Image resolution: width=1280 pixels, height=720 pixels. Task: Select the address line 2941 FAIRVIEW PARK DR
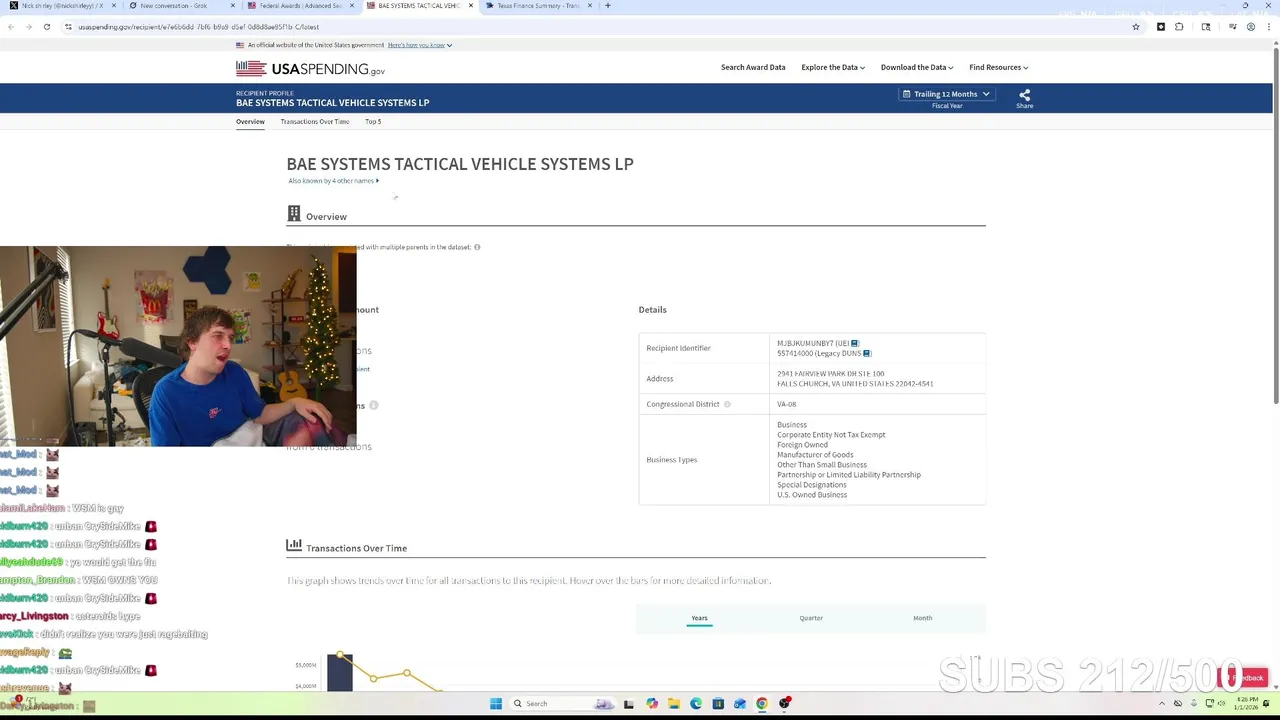click(x=831, y=374)
